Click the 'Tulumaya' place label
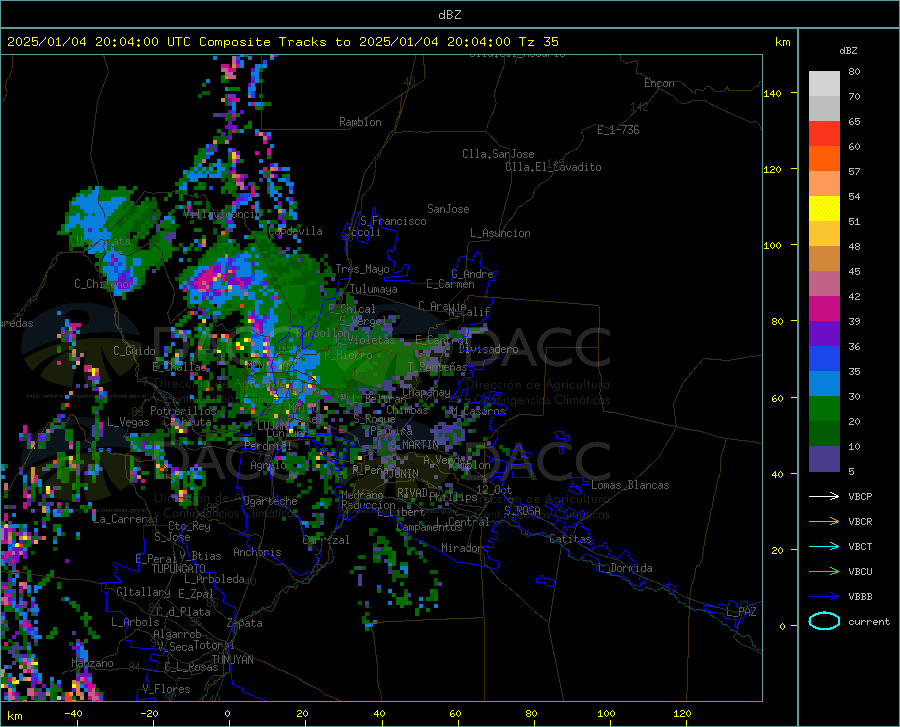Image resolution: width=900 pixels, height=727 pixels. (373, 289)
